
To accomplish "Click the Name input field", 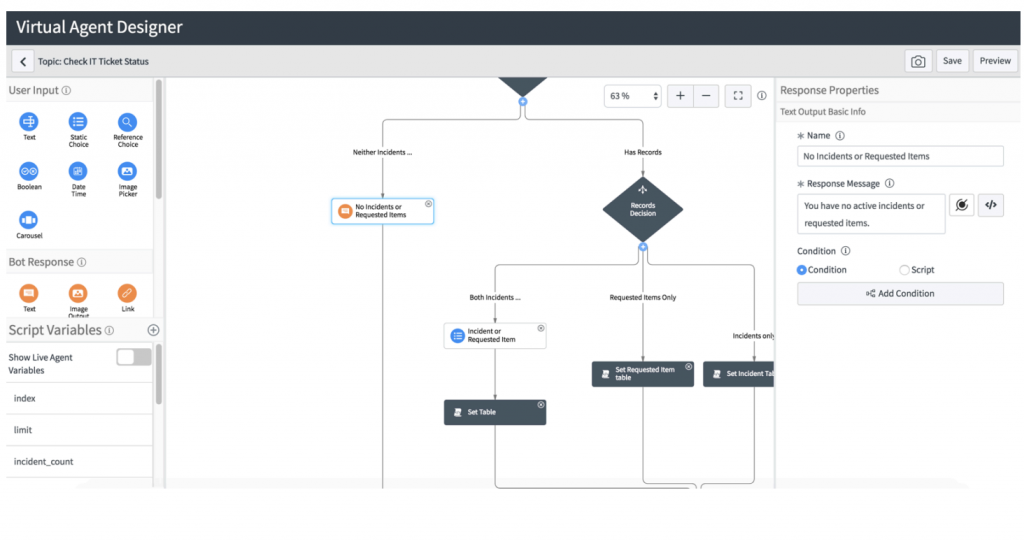I will click(900, 156).
